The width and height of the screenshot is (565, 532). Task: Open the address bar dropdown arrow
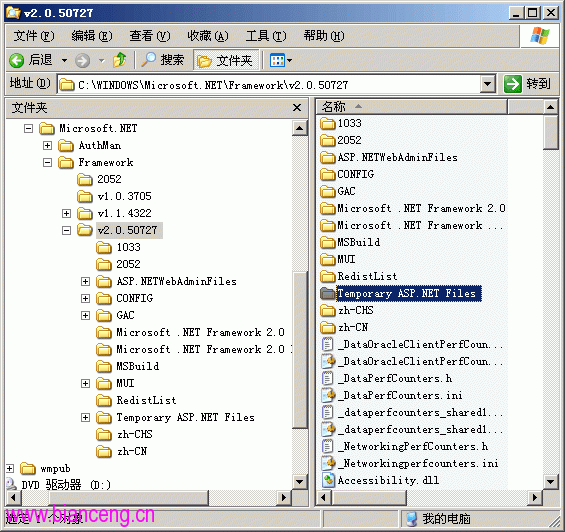[487, 84]
